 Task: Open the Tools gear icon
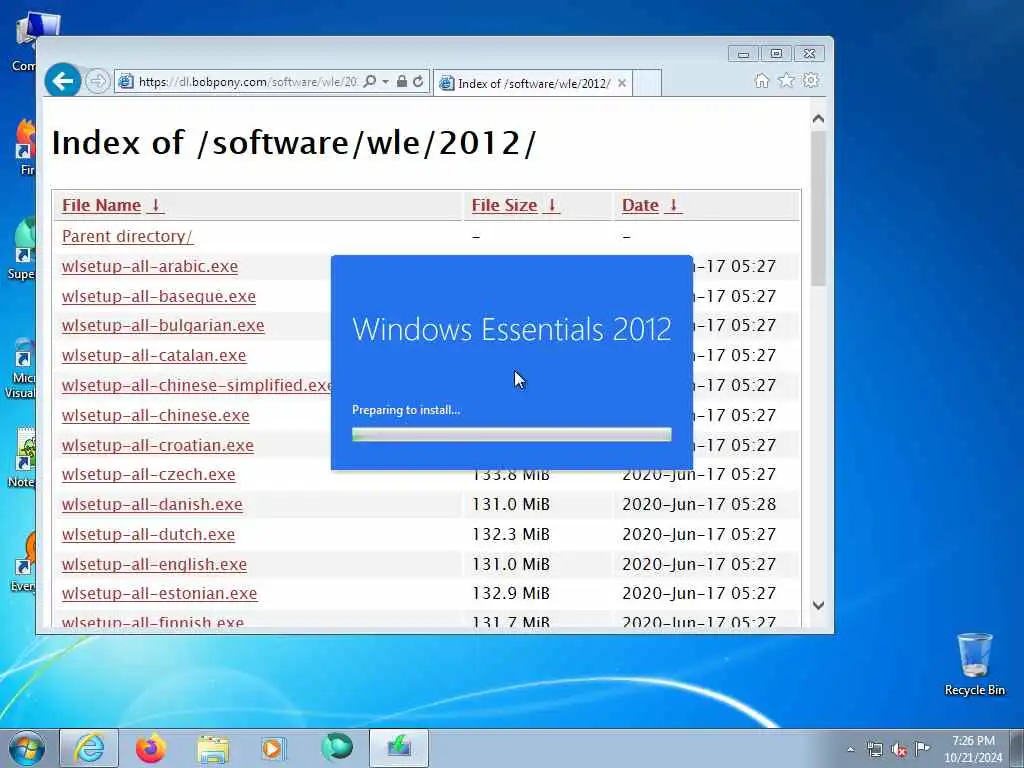[811, 80]
